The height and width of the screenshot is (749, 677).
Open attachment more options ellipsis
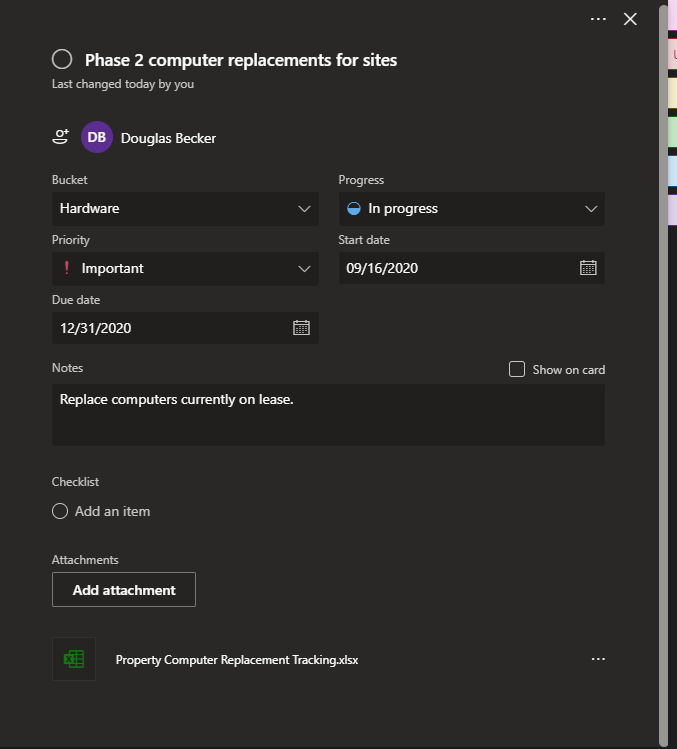pyautogui.click(x=598, y=659)
